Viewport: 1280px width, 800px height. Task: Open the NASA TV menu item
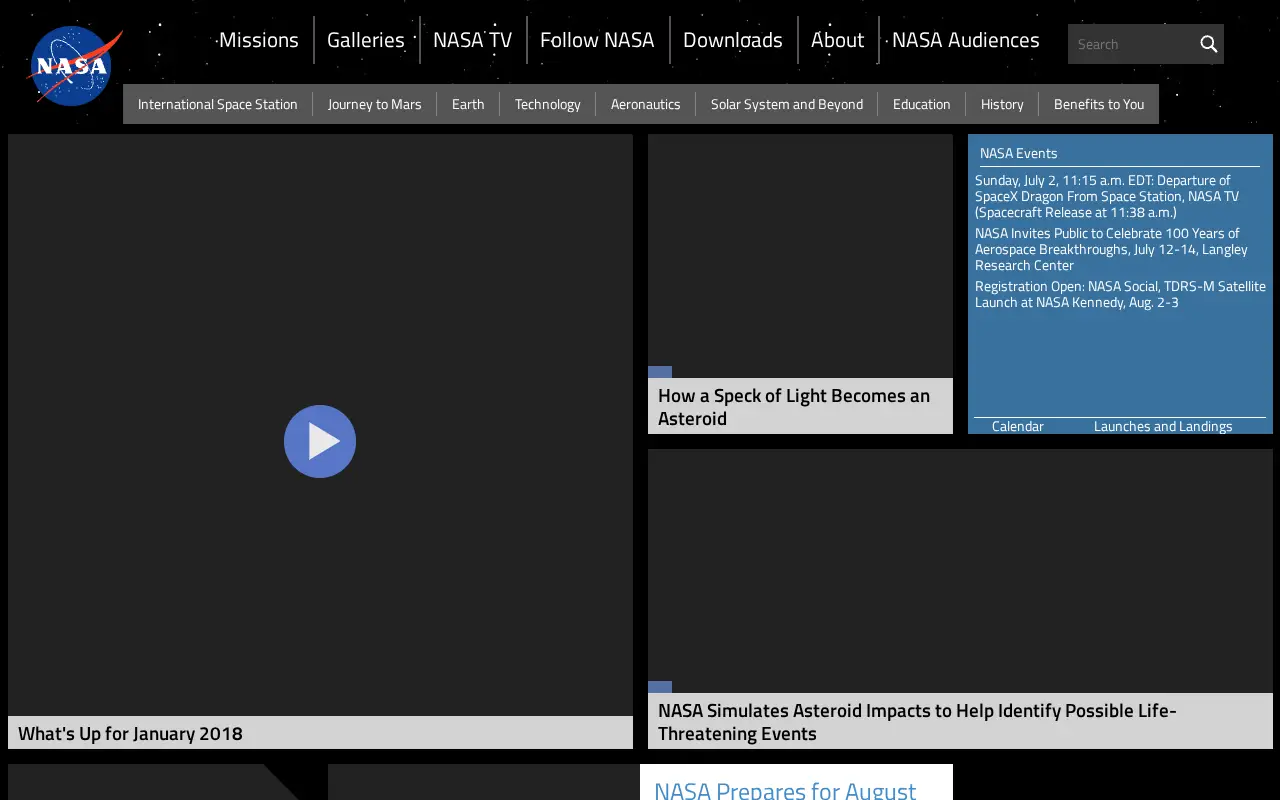(x=472, y=40)
